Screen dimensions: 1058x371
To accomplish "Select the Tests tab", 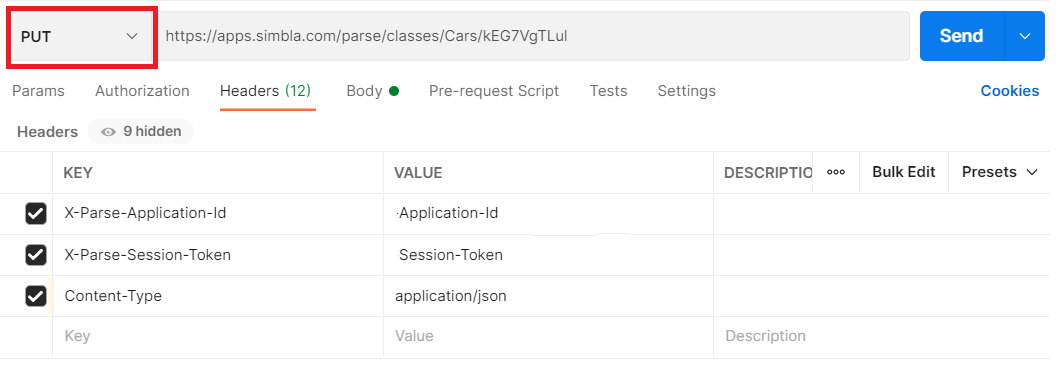I will tap(609, 91).
